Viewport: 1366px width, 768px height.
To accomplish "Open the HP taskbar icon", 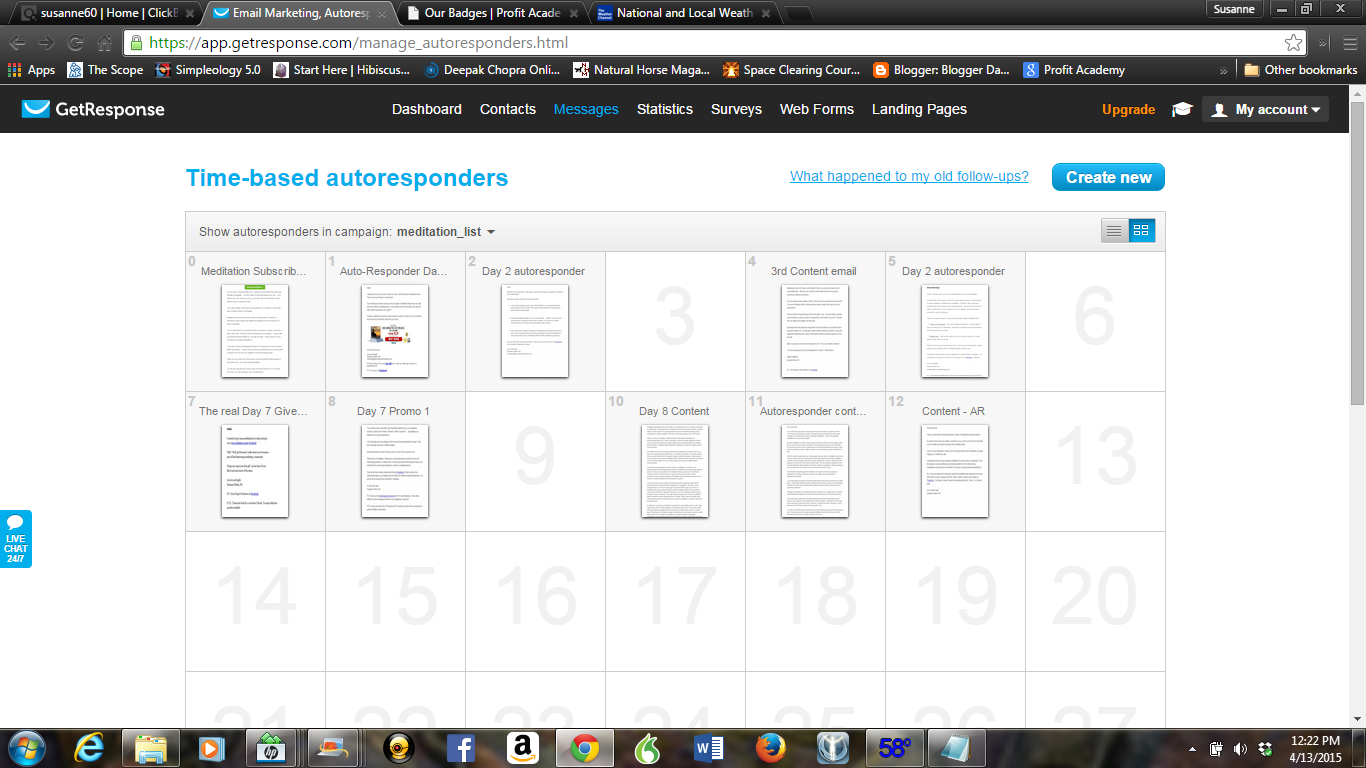I will click(x=271, y=747).
